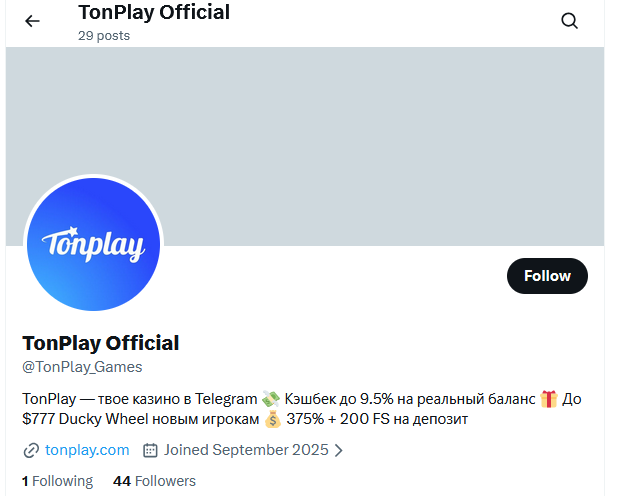Go back using the left arrow
Screen dimensions: 619x496
pos(32,21)
